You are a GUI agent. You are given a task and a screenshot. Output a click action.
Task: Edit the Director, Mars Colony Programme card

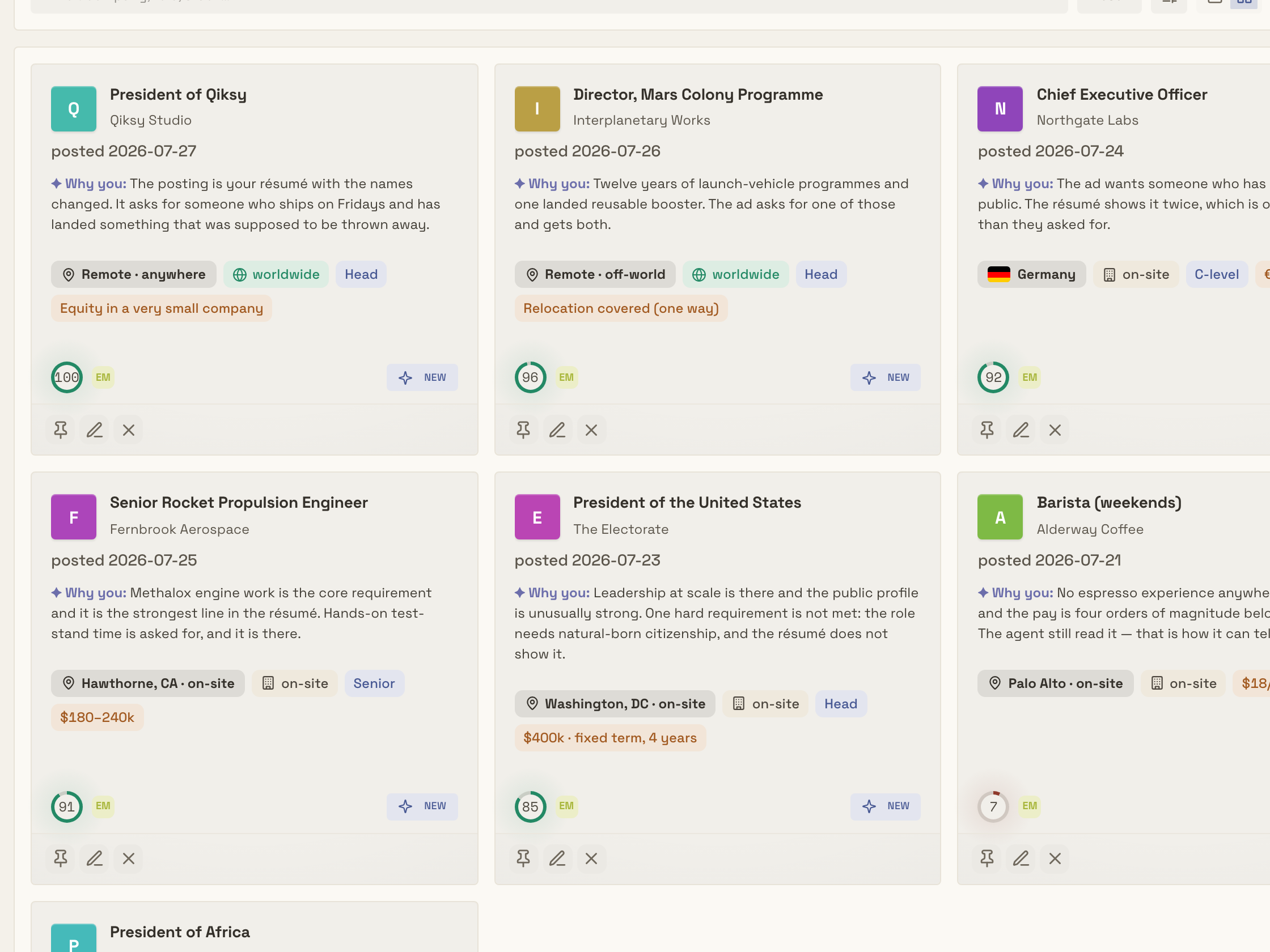pos(557,430)
